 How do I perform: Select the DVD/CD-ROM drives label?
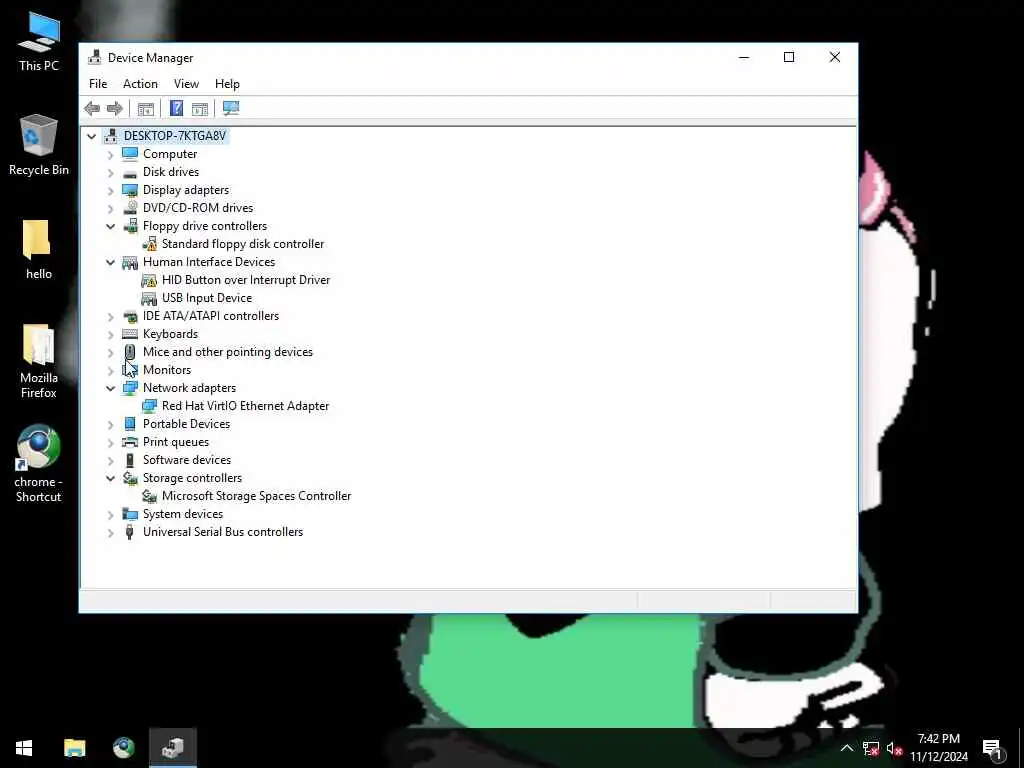coord(198,208)
